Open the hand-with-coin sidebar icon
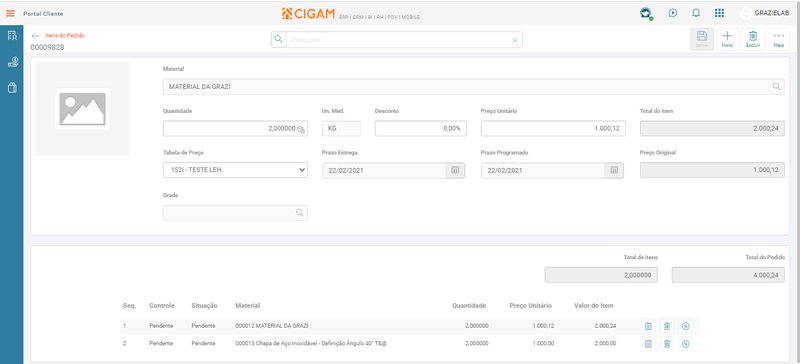 [x=12, y=62]
